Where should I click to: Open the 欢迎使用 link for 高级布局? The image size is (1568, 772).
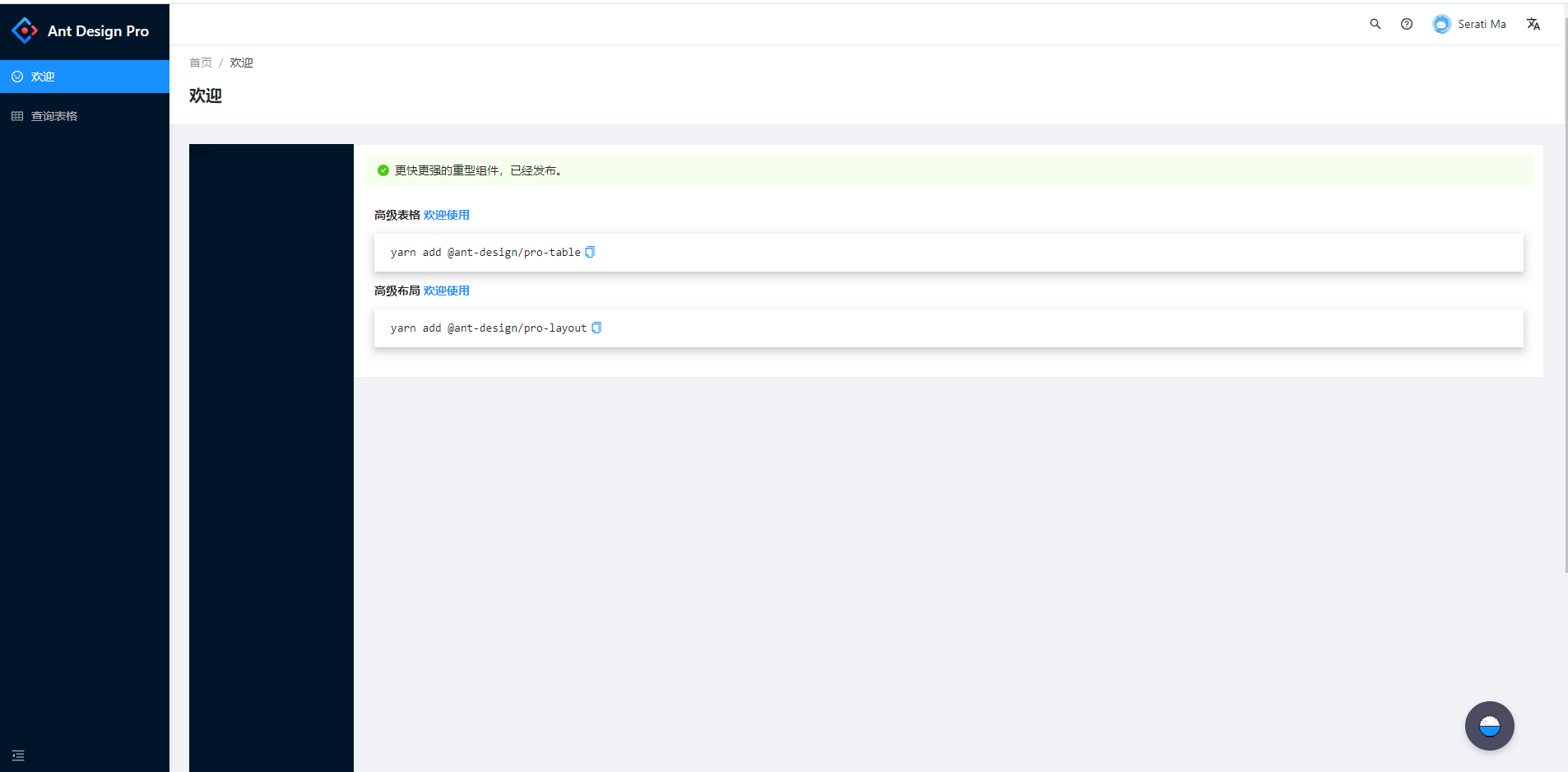[x=447, y=290]
